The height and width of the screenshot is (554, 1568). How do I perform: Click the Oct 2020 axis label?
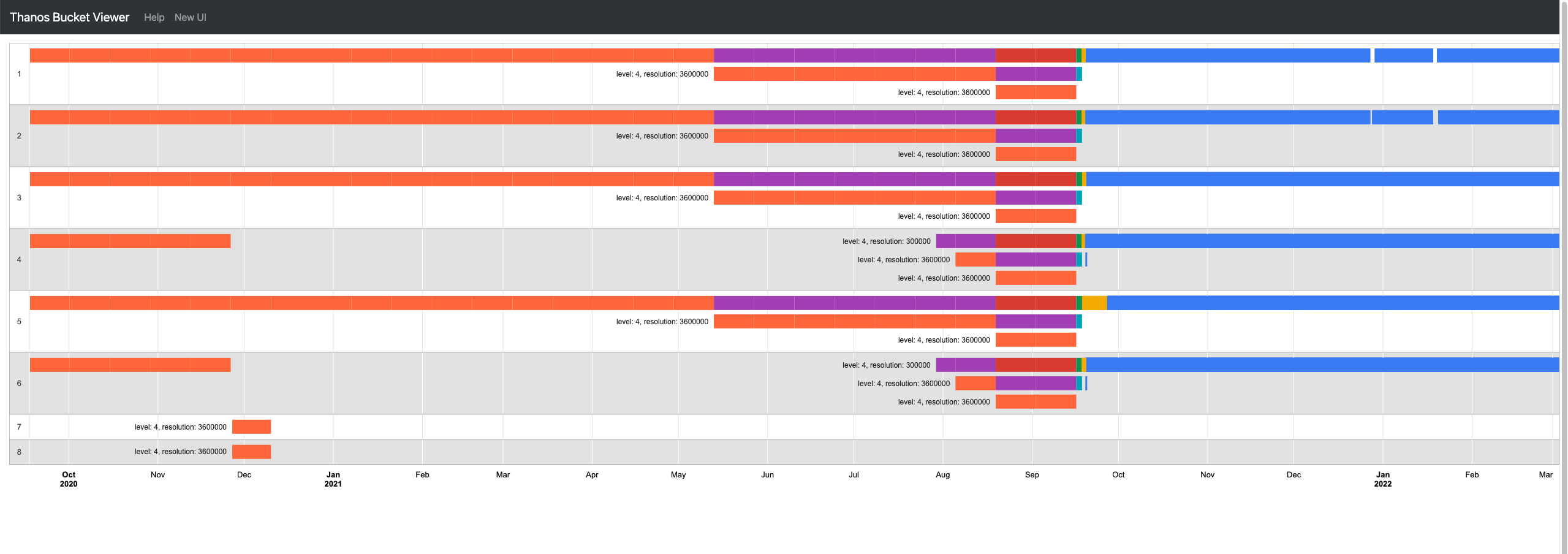[68, 479]
